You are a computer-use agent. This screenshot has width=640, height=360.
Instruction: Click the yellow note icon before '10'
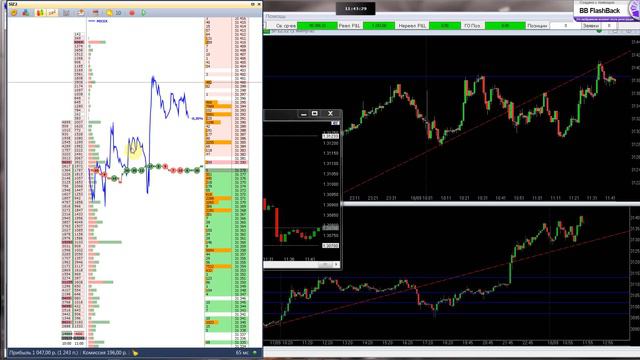coord(109,13)
